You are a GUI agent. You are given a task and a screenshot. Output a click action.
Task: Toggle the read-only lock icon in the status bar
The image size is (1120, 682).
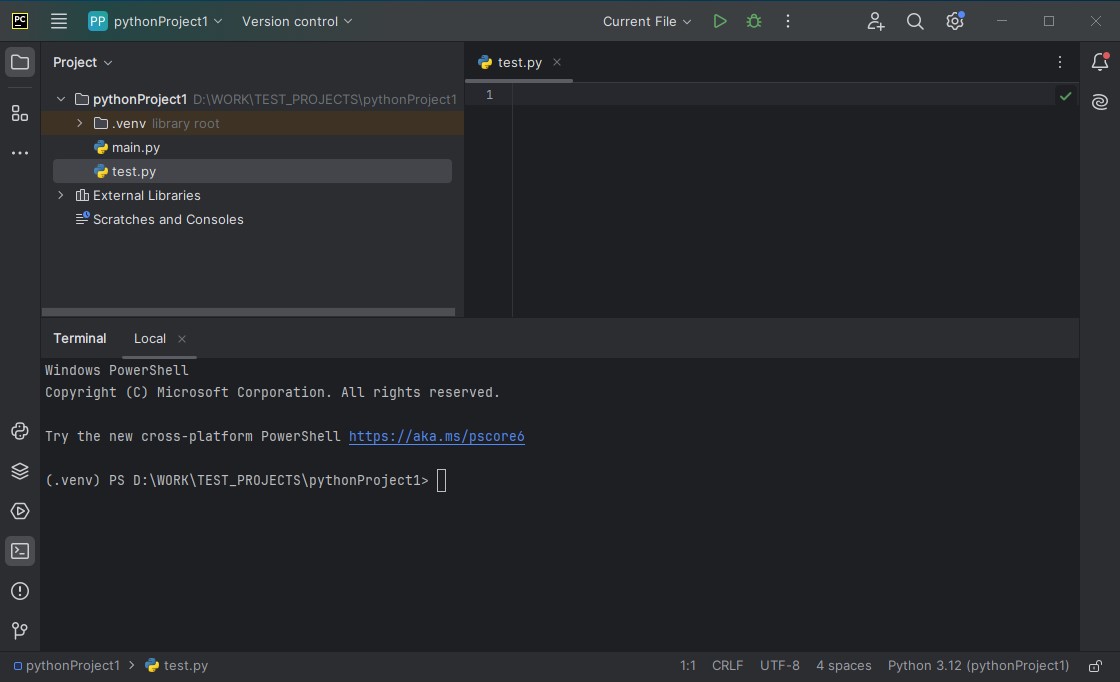point(1095,666)
